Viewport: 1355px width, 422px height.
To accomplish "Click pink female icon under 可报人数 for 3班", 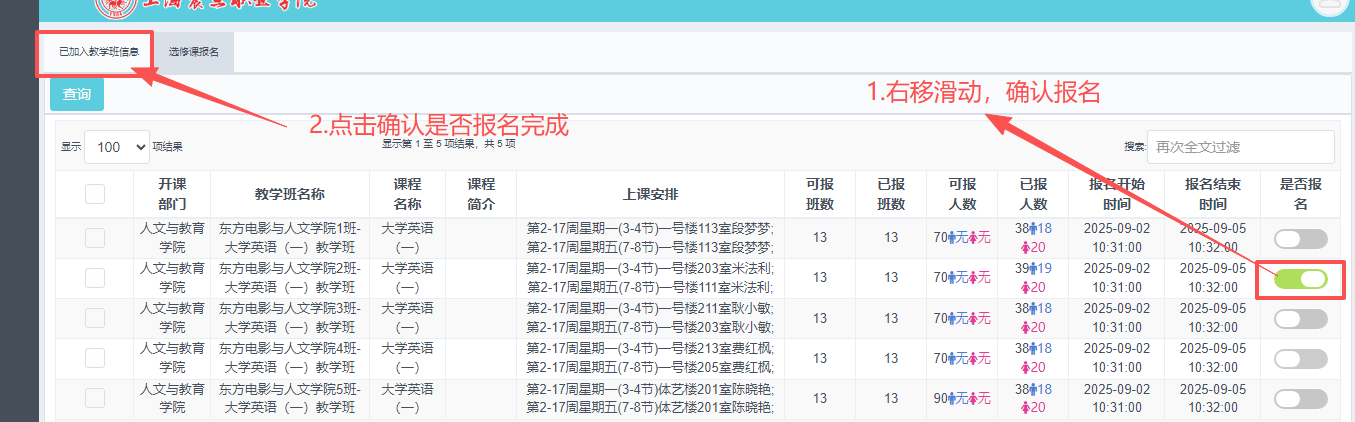I will 973,318.
